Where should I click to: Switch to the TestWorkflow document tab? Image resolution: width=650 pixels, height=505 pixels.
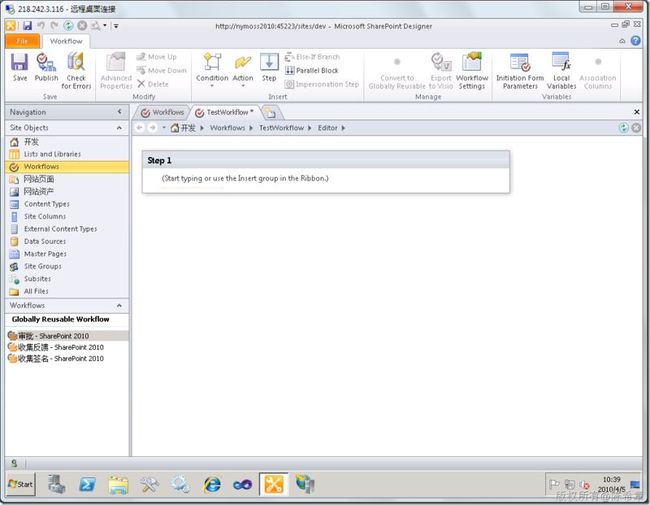click(224, 112)
